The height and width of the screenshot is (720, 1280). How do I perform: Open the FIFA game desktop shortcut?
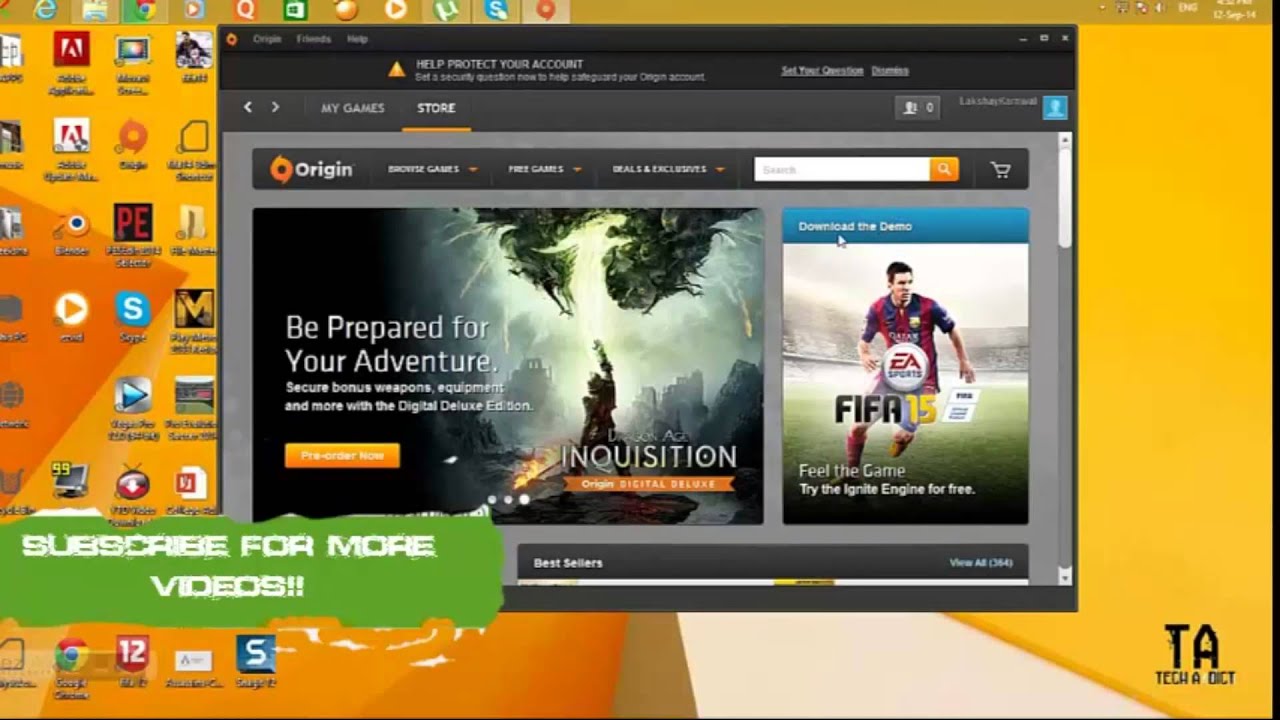(x=194, y=57)
